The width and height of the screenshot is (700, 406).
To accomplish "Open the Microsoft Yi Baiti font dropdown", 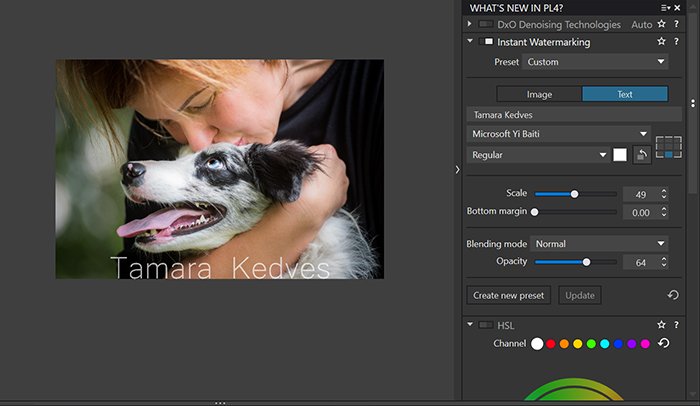I will tap(559, 134).
